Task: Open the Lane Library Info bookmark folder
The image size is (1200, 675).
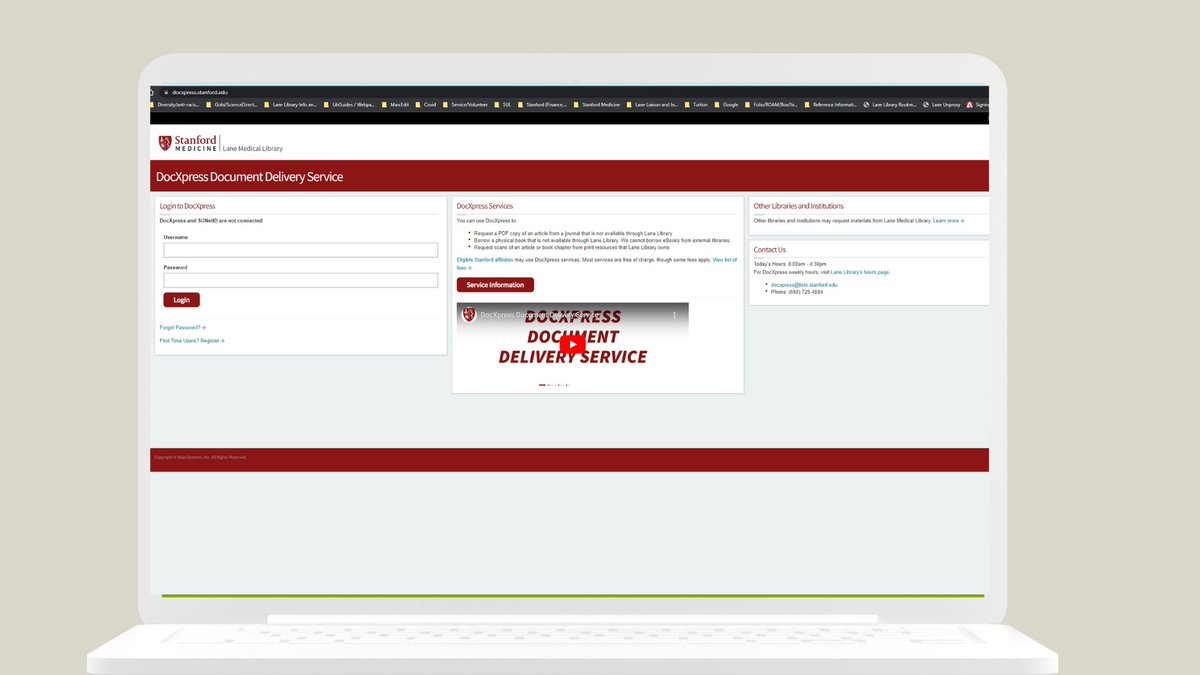Action: pos(291,104)
